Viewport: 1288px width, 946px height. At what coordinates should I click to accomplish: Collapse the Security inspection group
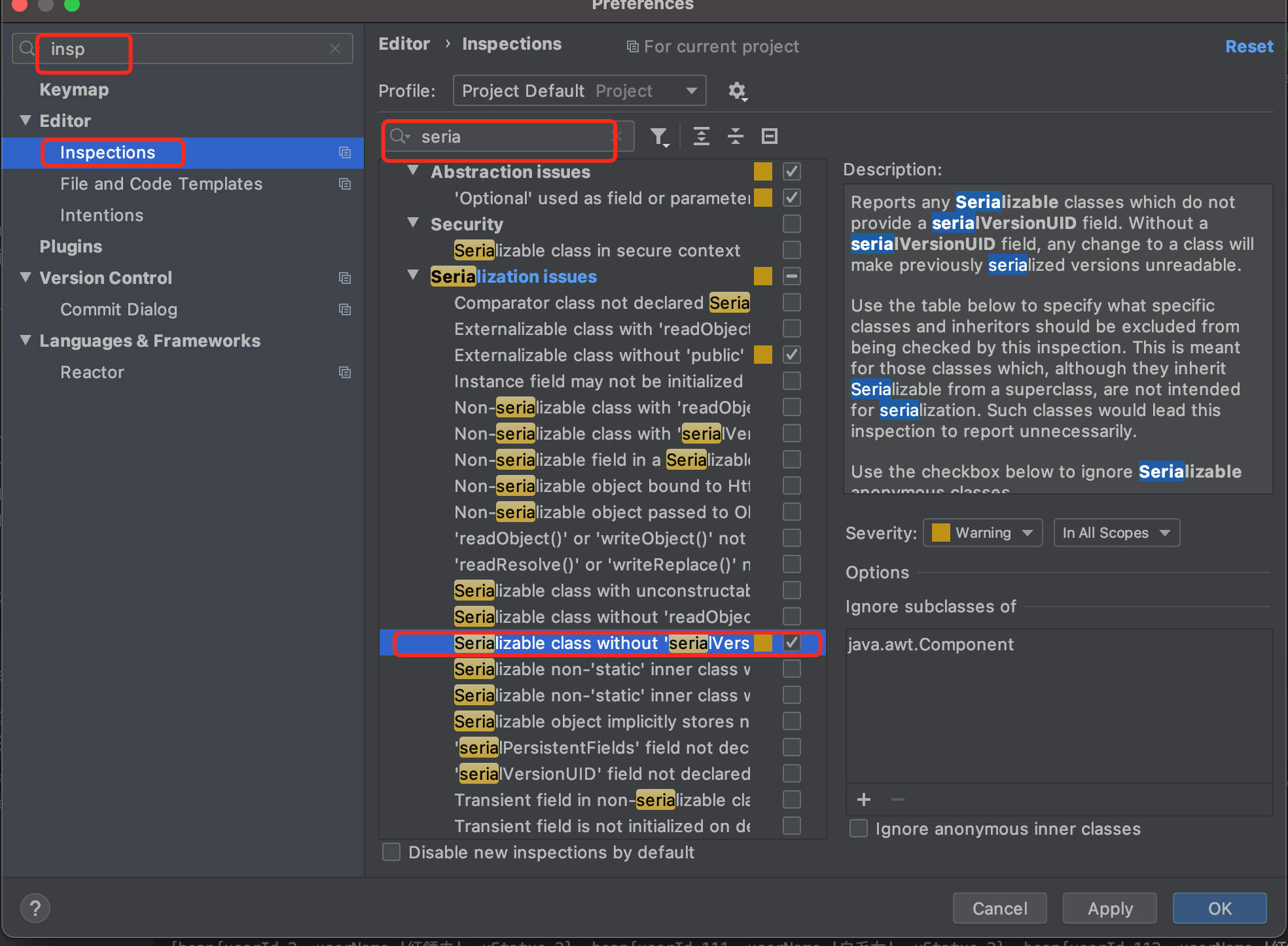(x=413, y=223)
